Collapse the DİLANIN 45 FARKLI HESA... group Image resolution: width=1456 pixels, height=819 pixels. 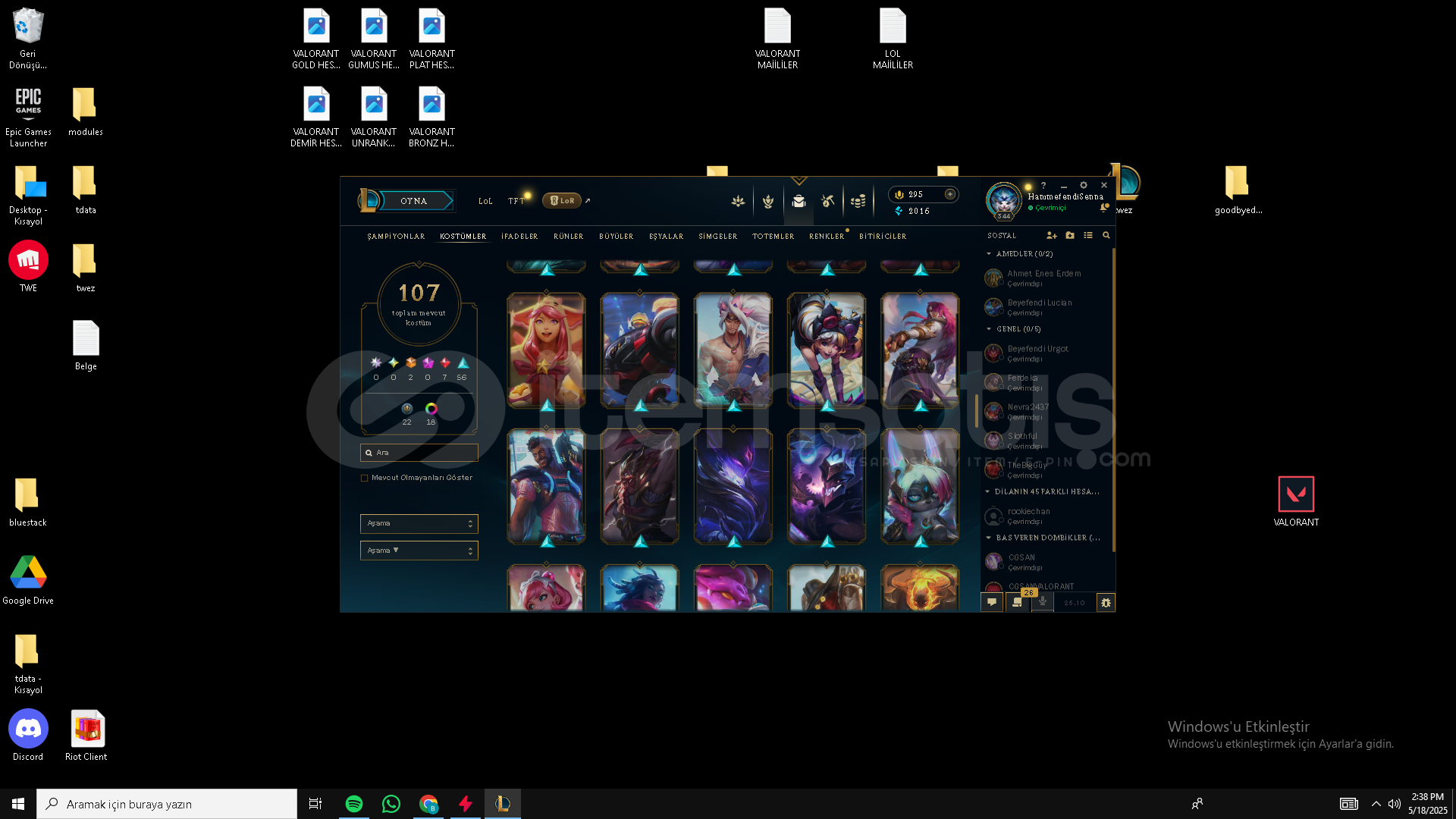click(x=988, y=492)
